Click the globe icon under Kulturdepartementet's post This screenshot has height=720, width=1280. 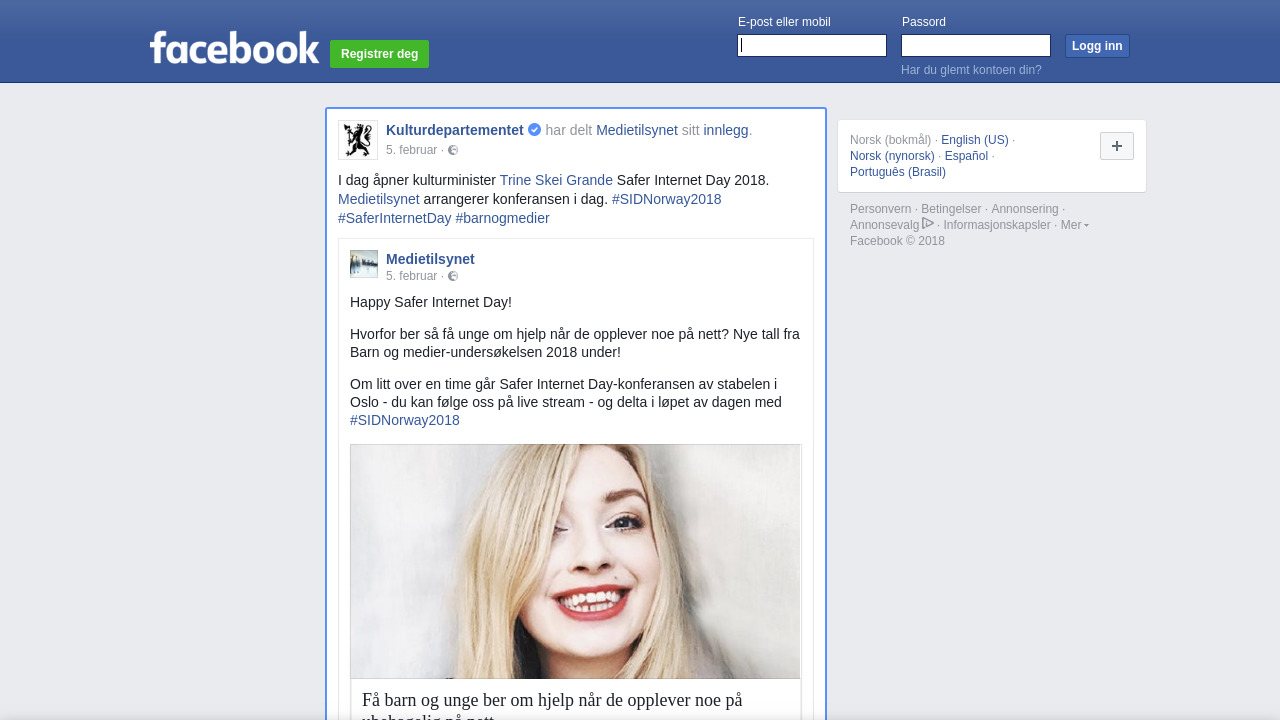coord(453,150)
